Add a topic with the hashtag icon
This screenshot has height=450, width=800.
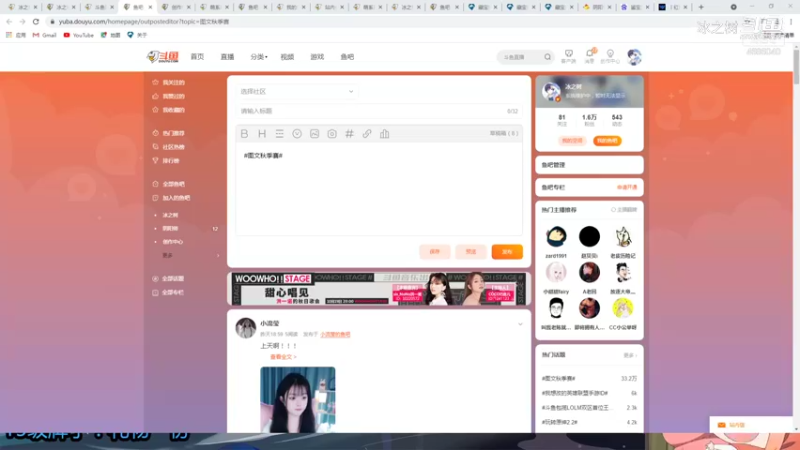point(349,134)
